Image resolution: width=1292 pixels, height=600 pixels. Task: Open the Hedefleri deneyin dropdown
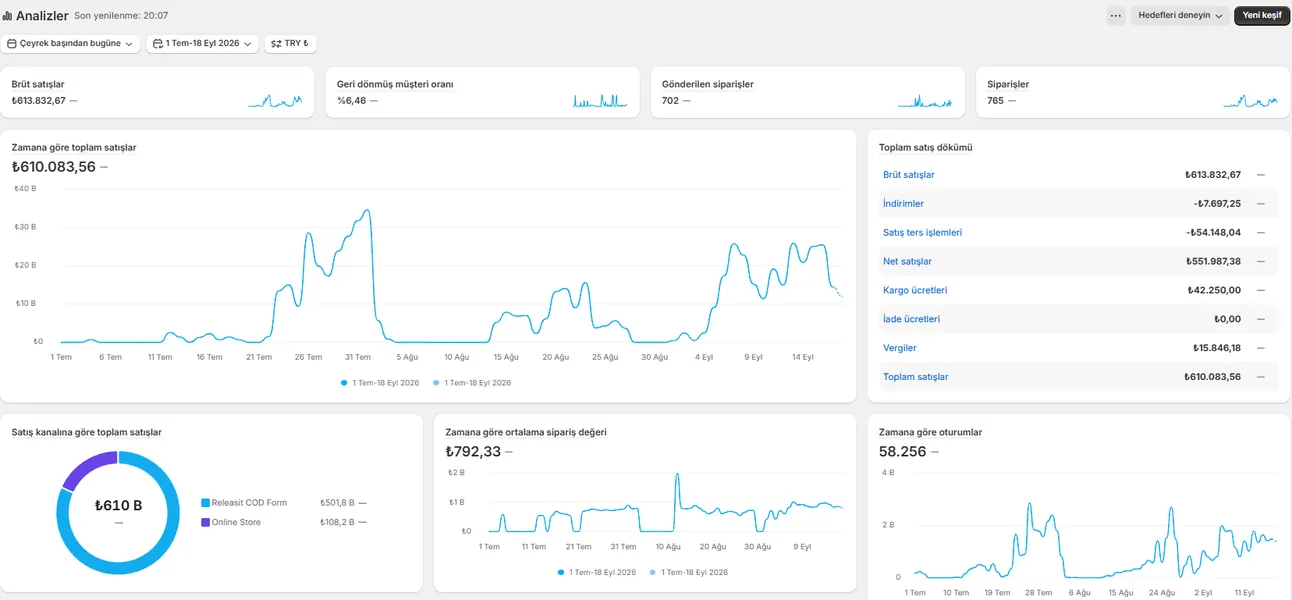point(1180,16)
